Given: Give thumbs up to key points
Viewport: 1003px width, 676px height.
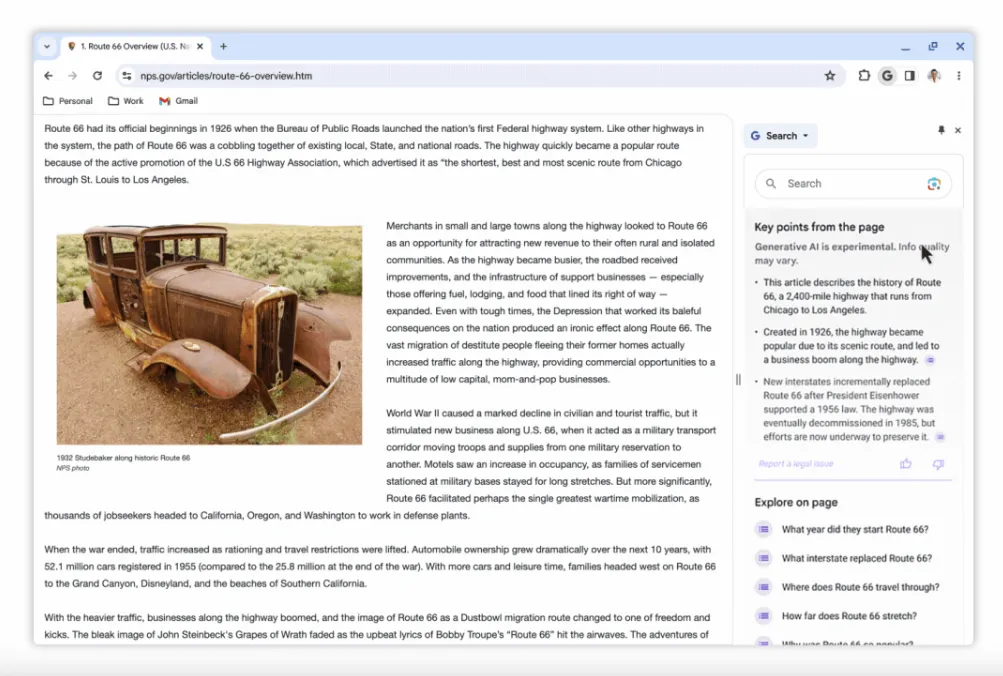Looking at the screenshot, I should click(x=905, y=464).
